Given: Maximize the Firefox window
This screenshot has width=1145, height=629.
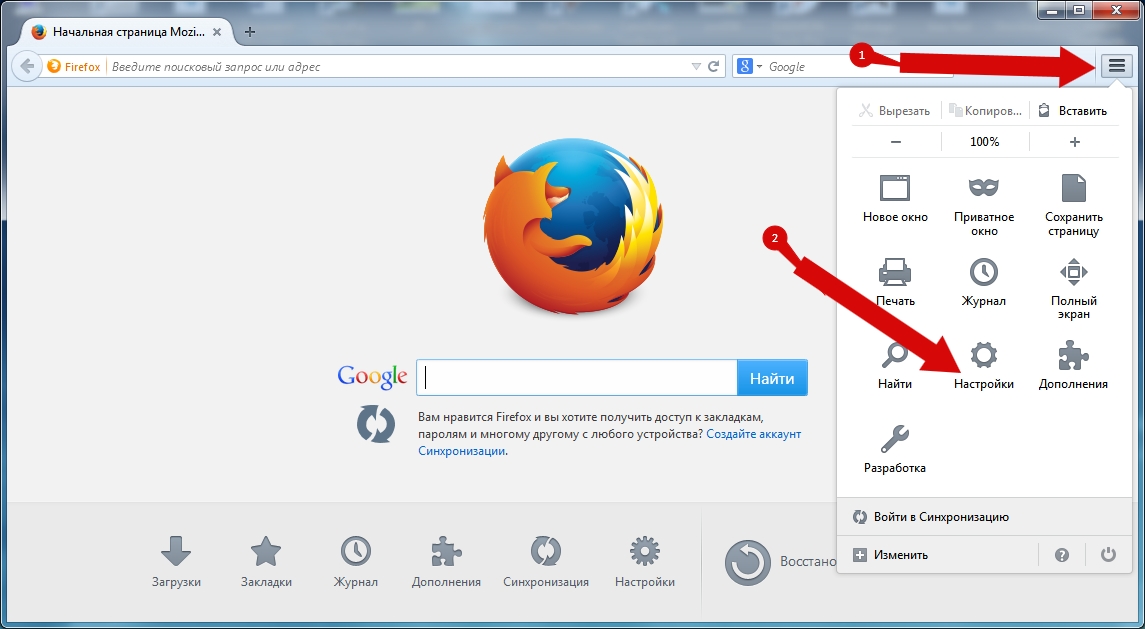Looking at the screenshot, I should pyautogui.click(x=1079, y=9).
